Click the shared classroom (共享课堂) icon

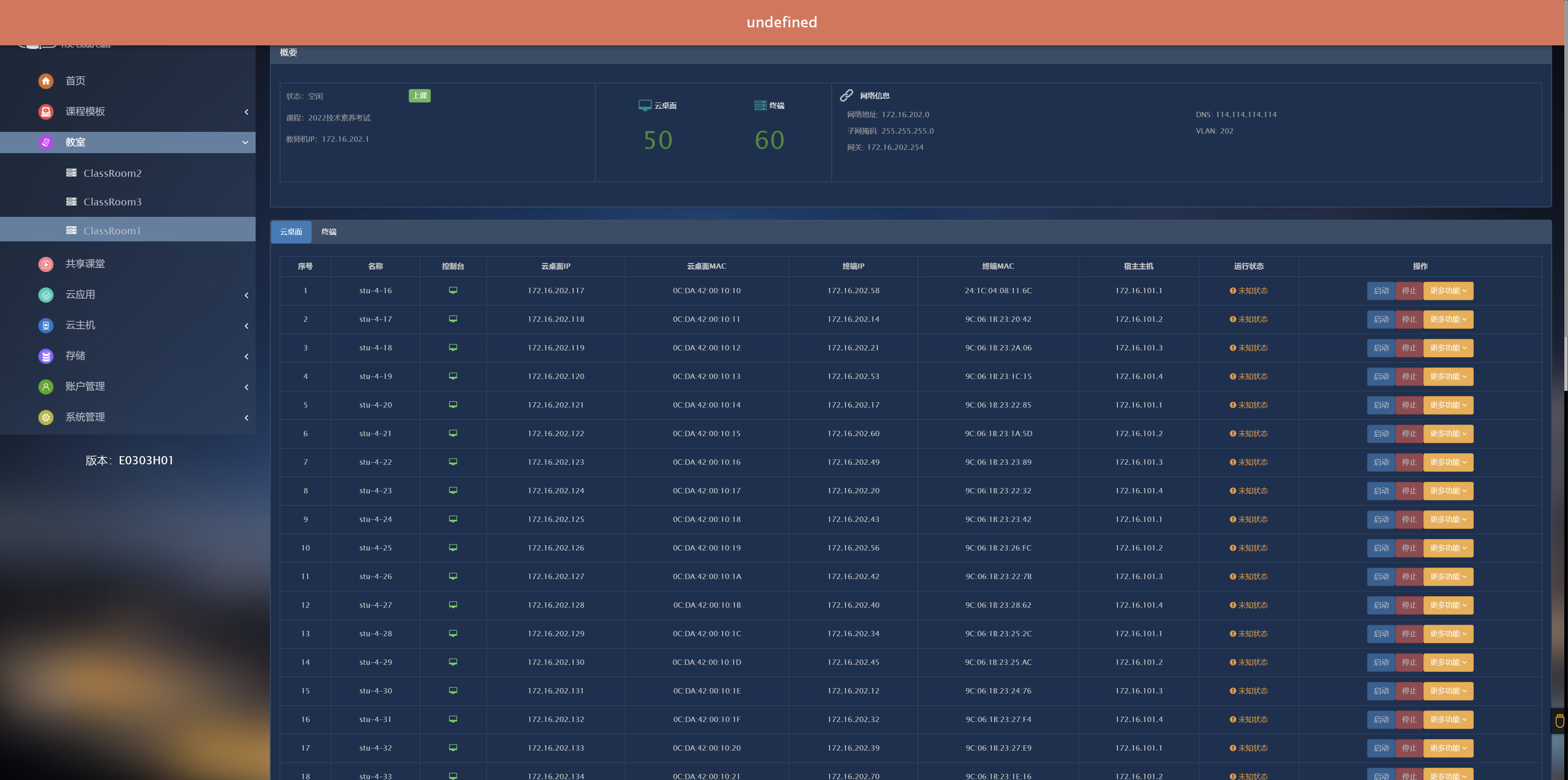pyautogui.click(x=46, y=264)
